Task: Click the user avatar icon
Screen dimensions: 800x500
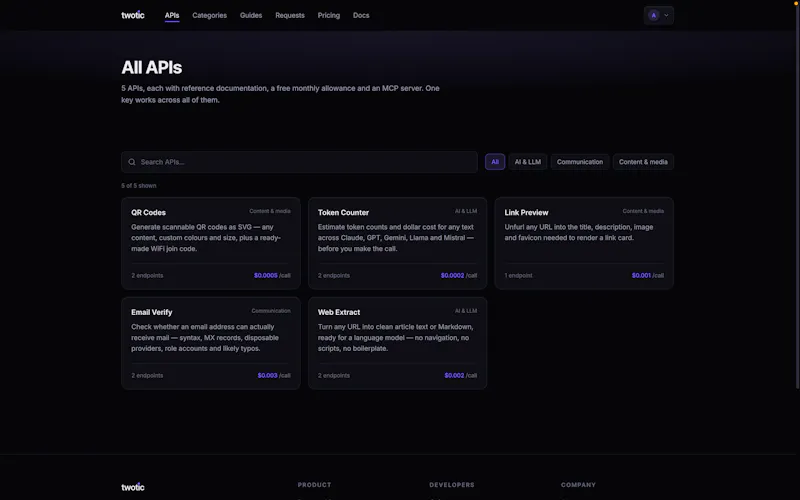Action: (653, 15)
